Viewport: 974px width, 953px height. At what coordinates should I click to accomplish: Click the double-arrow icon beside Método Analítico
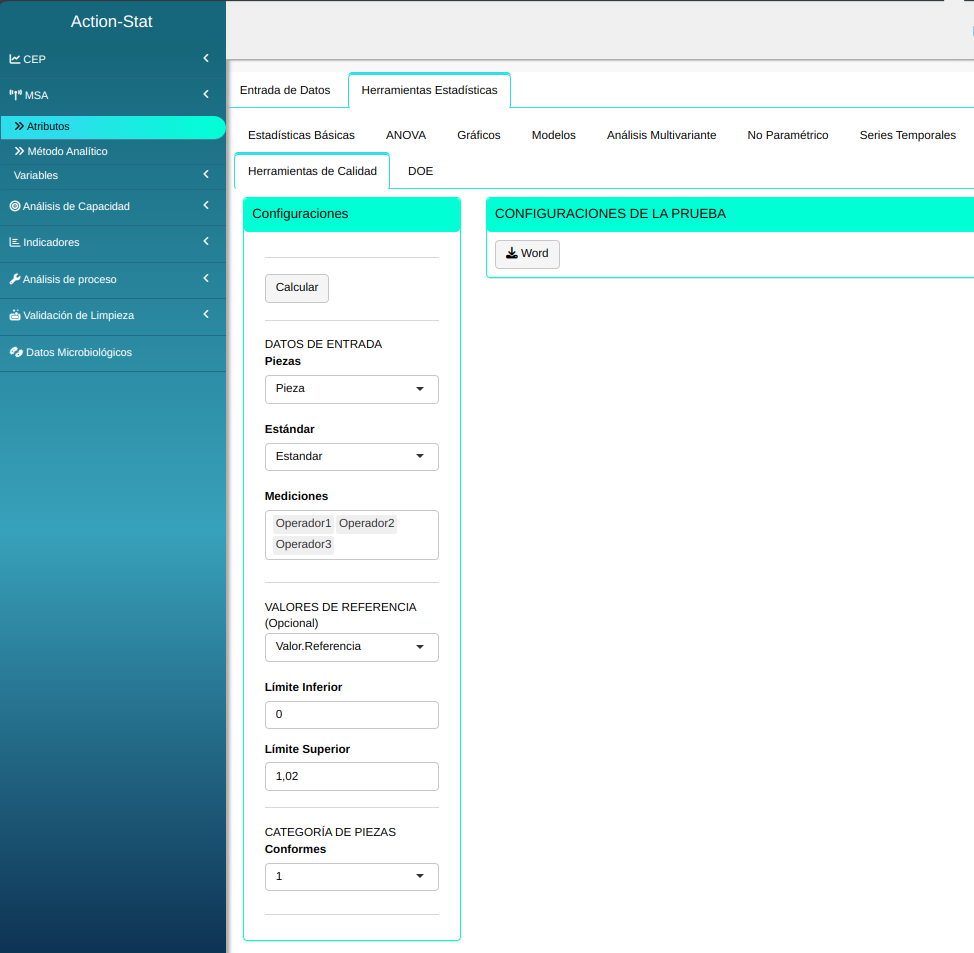click(19, 151)
